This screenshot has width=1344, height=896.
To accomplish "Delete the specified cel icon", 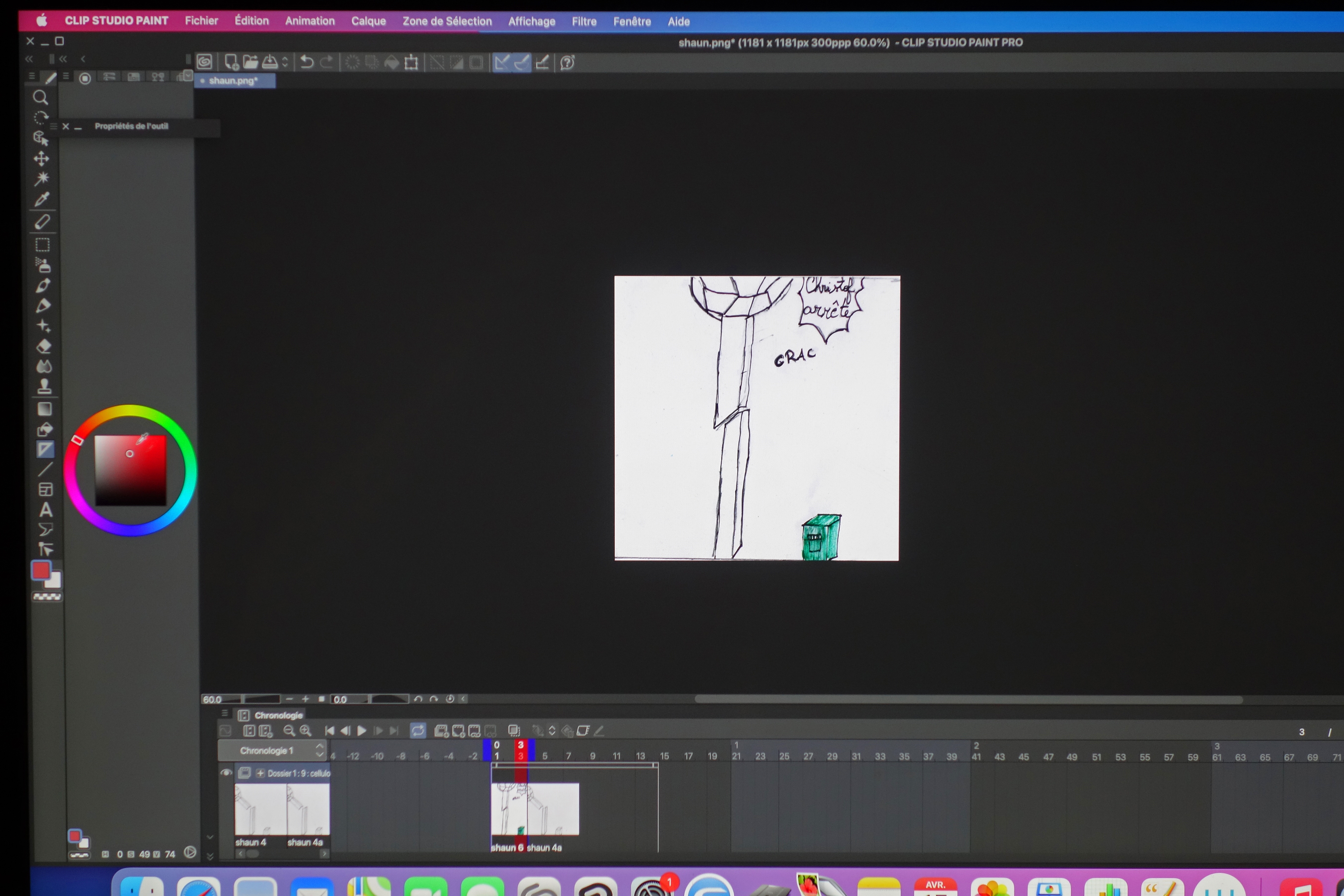I will coord(491,731).
